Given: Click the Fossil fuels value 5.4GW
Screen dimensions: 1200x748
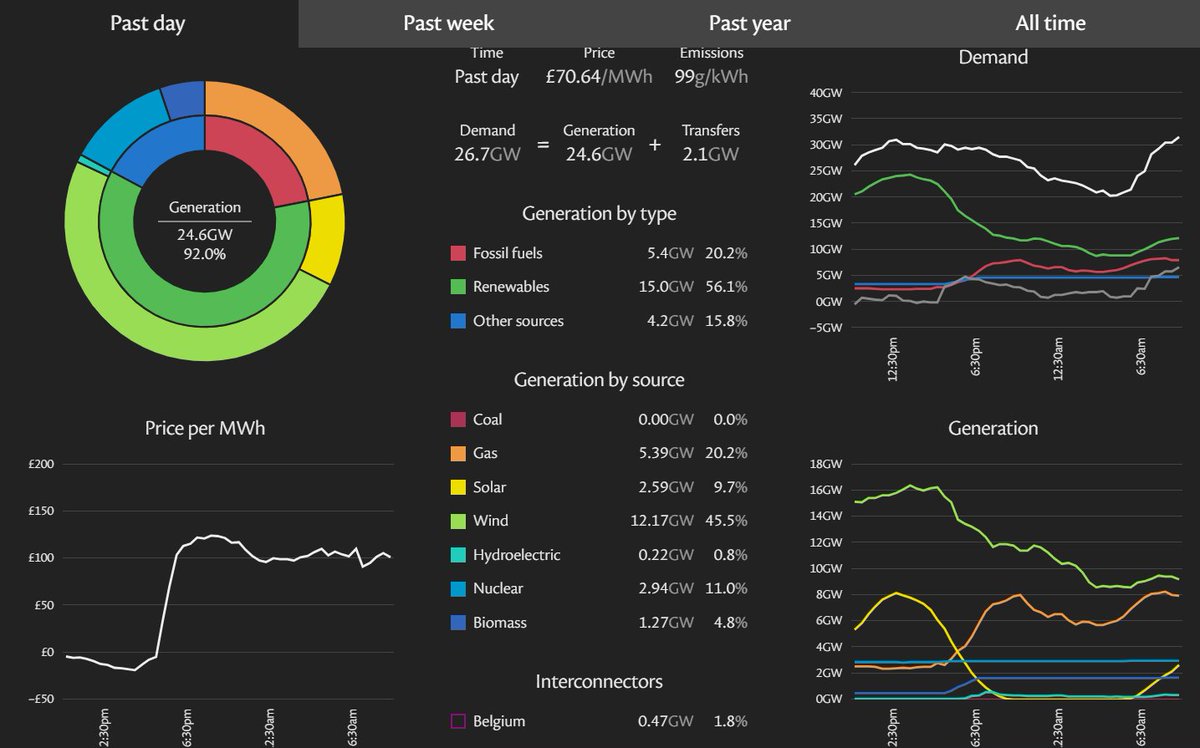Looking at the screenshot, I should click(x=670, y=254).
